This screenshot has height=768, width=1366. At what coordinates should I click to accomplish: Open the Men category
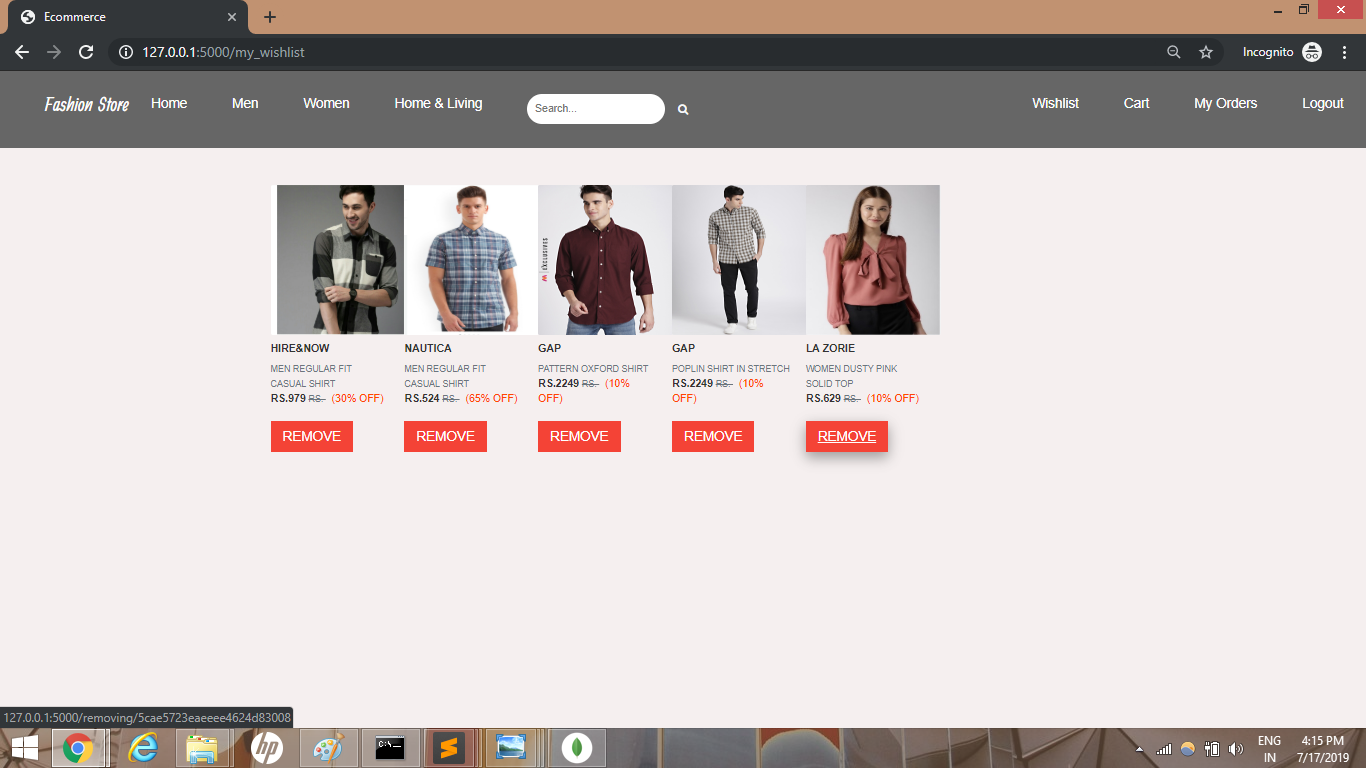click(245, 103)
